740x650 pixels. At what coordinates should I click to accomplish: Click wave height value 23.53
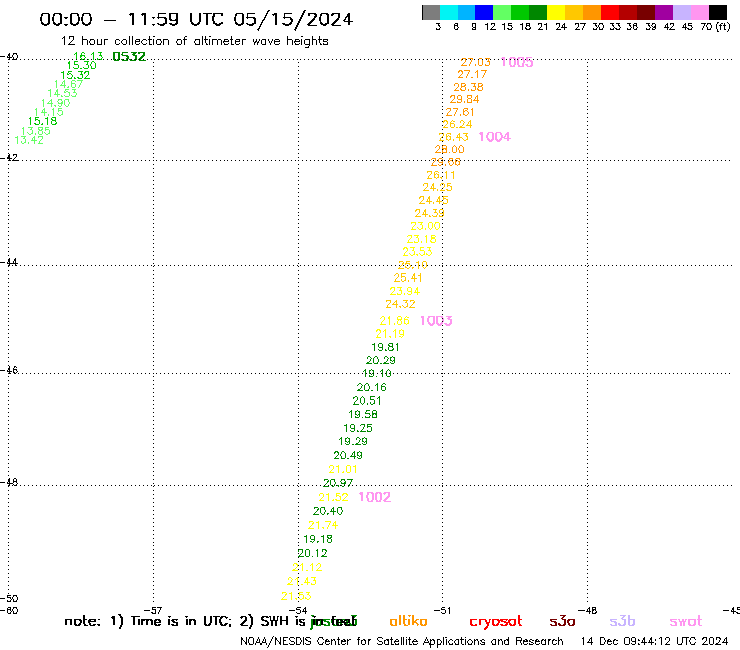417,252
